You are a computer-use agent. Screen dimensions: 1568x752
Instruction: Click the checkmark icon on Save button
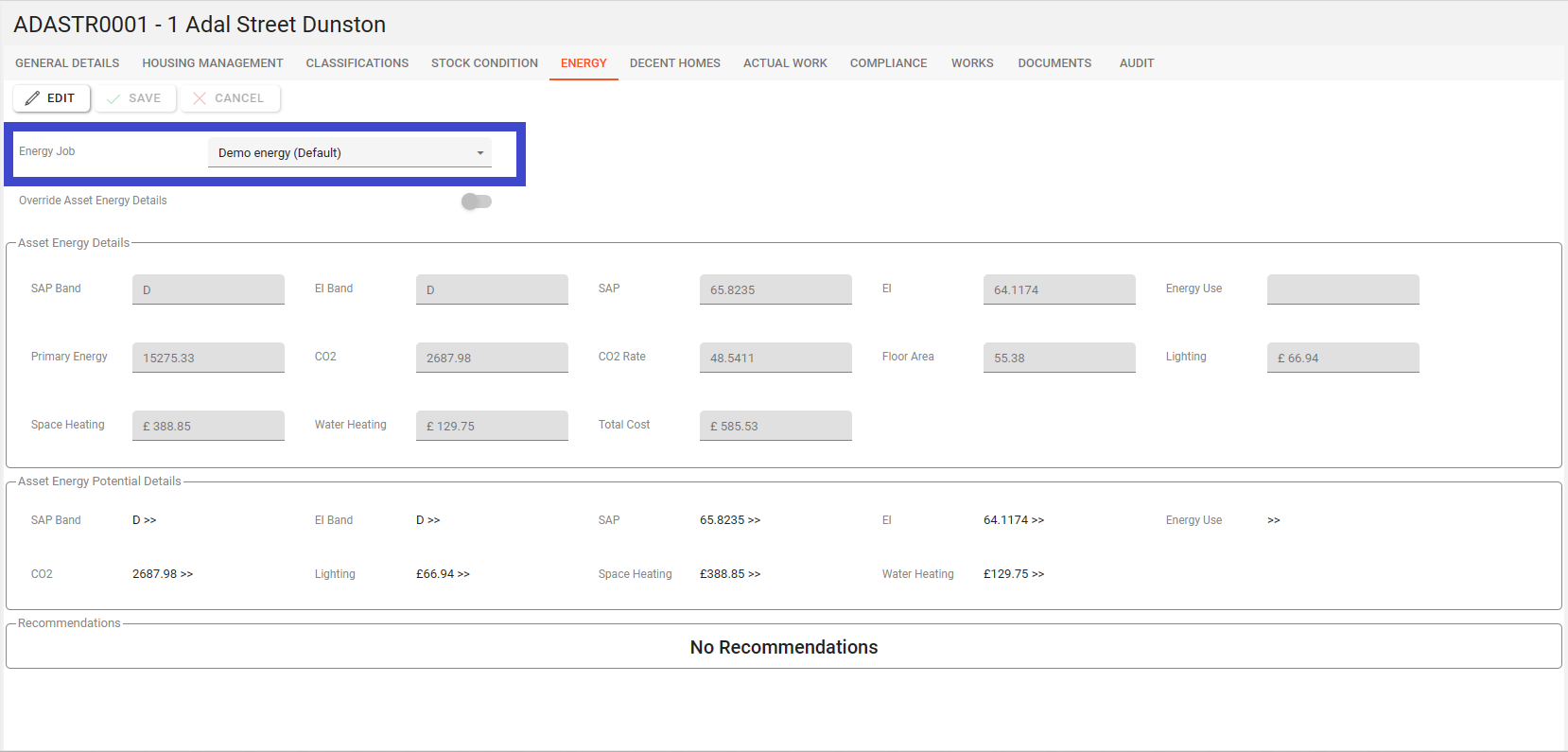click(x=113, y=98)
